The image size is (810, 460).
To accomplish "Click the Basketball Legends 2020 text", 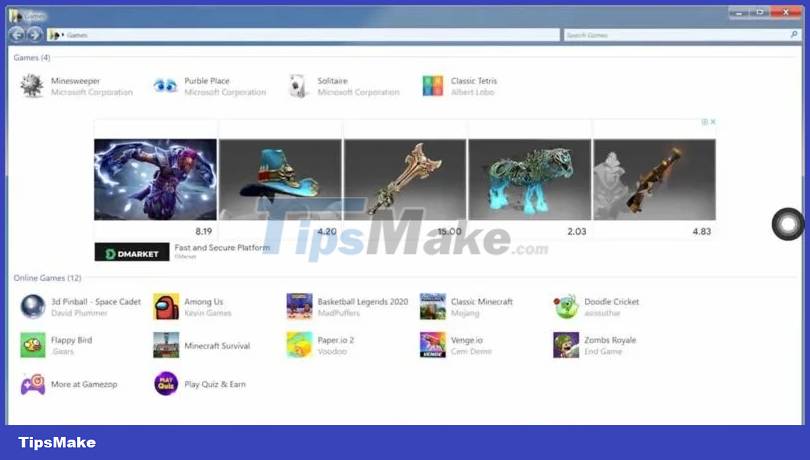I will pyautogui.click(x=363, y=301).
